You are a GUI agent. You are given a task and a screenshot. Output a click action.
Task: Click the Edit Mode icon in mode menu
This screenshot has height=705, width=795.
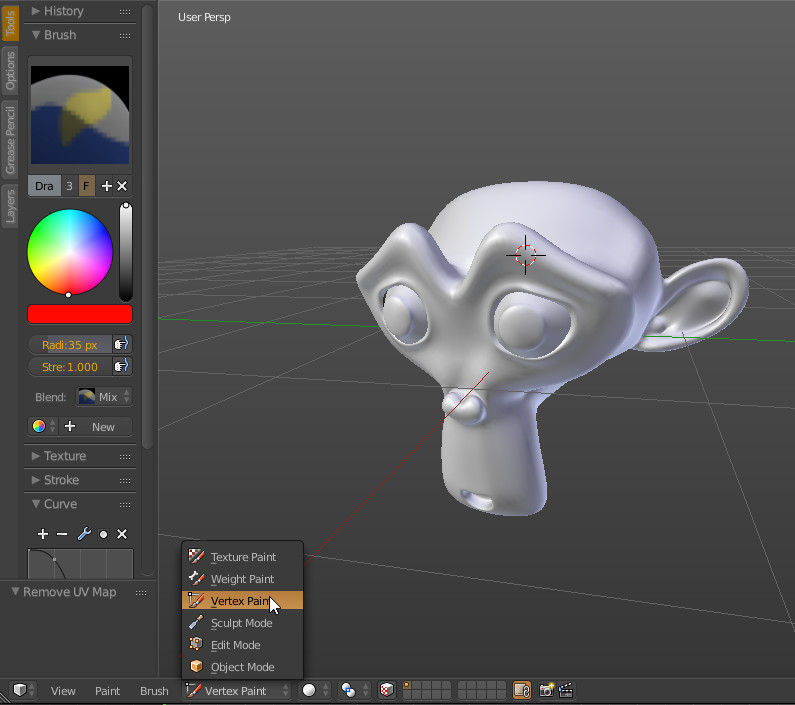(196, 645)
